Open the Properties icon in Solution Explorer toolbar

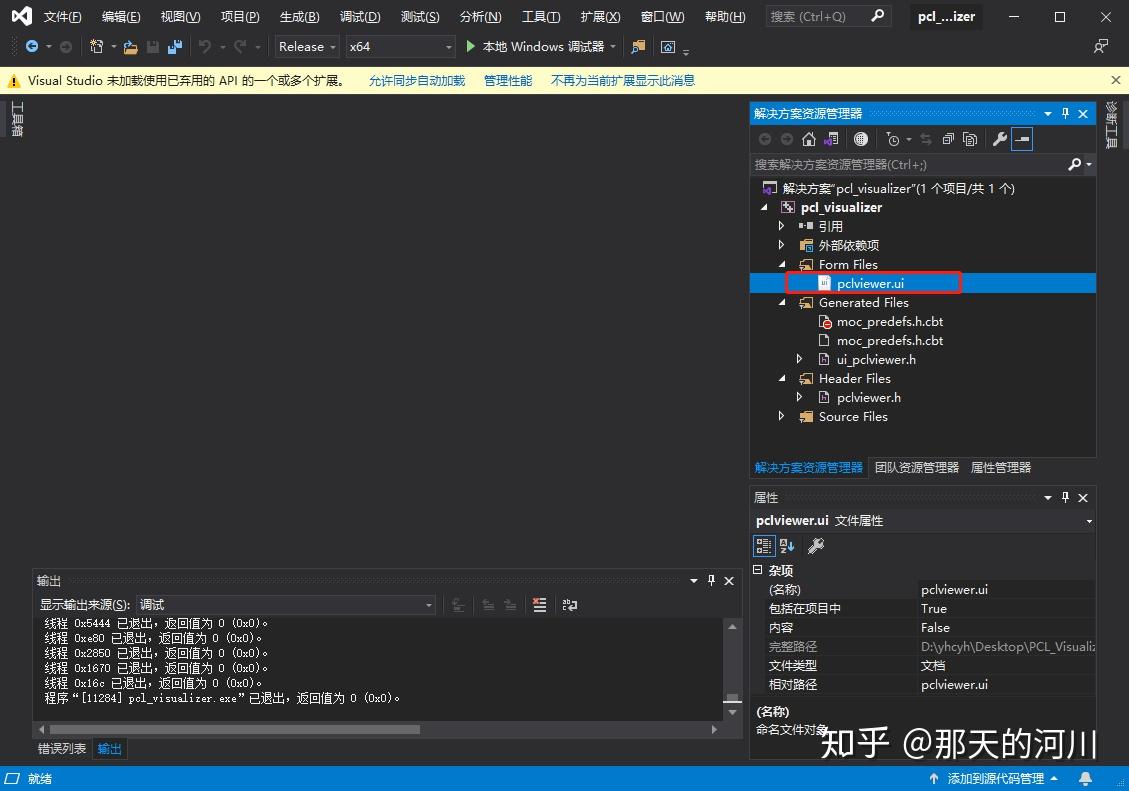click(x=999, y=139)
